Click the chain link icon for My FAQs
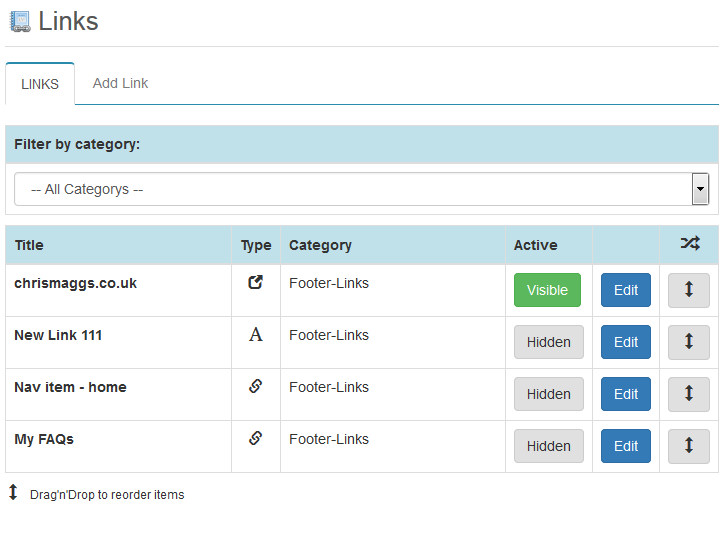Screen dimensions: 728x560 [x=255, y=438]
